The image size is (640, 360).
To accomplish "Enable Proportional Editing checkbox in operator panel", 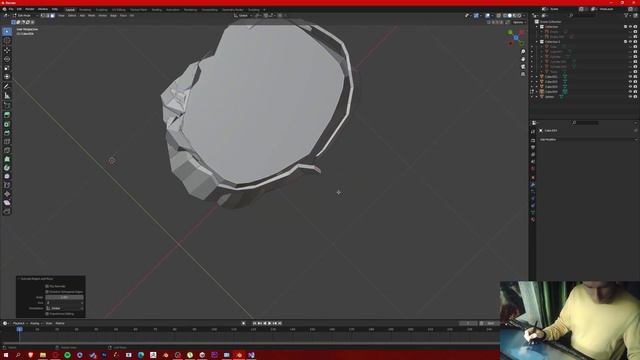I will (47, 314).
